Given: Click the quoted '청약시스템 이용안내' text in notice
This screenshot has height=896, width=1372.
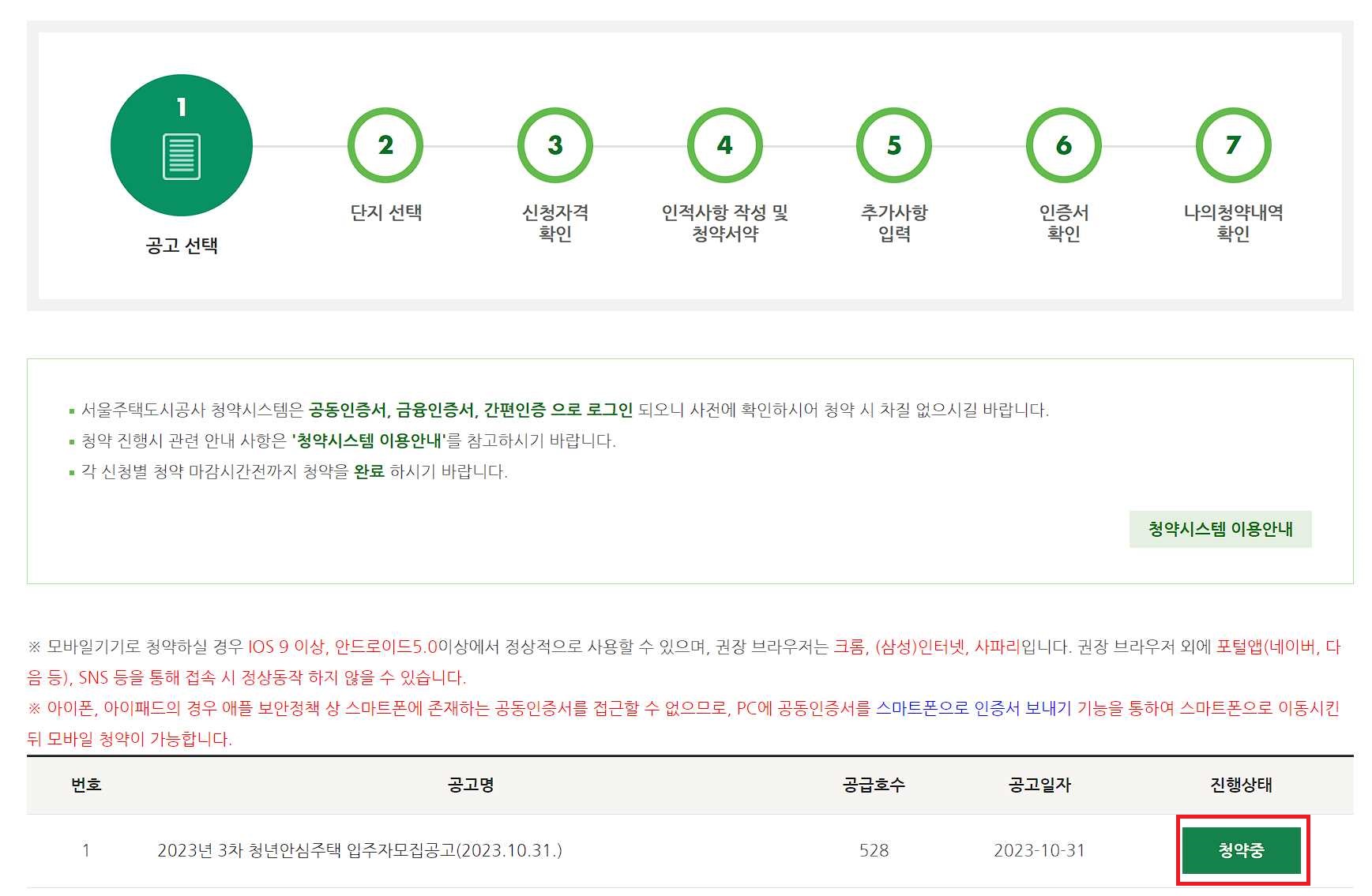Looking at the screenshot, I should pyautogui.click(x=369, y=441).
